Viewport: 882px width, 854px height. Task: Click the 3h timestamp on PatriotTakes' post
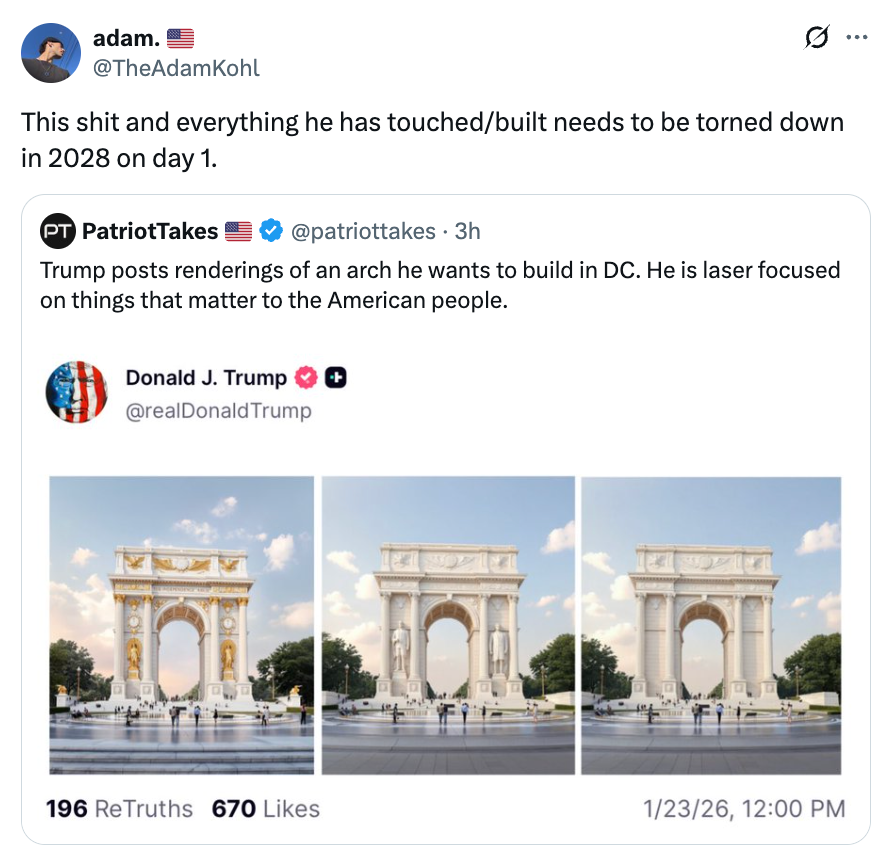(466, 231)
